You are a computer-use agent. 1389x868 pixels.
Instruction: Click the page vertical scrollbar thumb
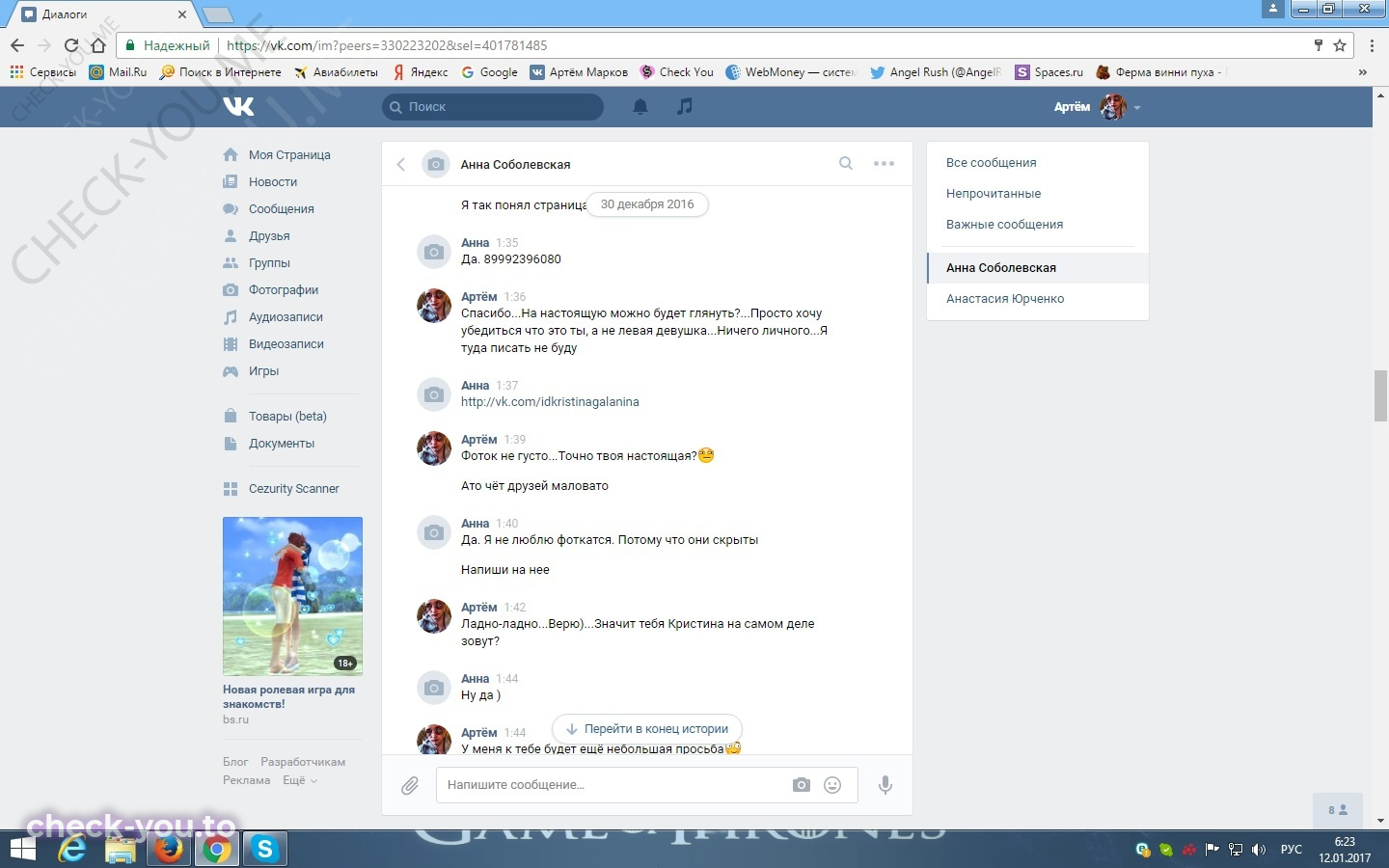click(x=1380, y=395)
